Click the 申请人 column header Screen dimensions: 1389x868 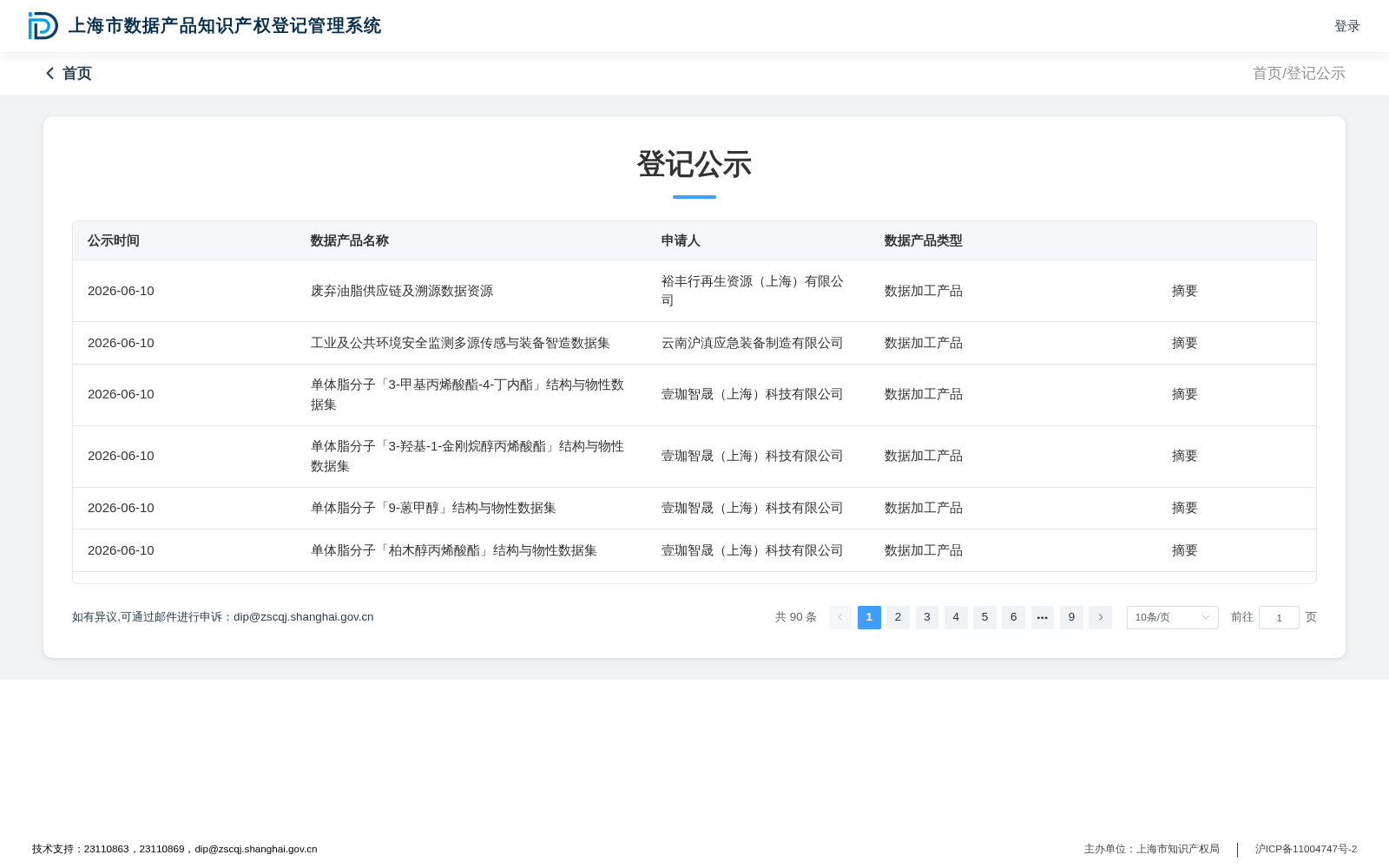(681, 240)
